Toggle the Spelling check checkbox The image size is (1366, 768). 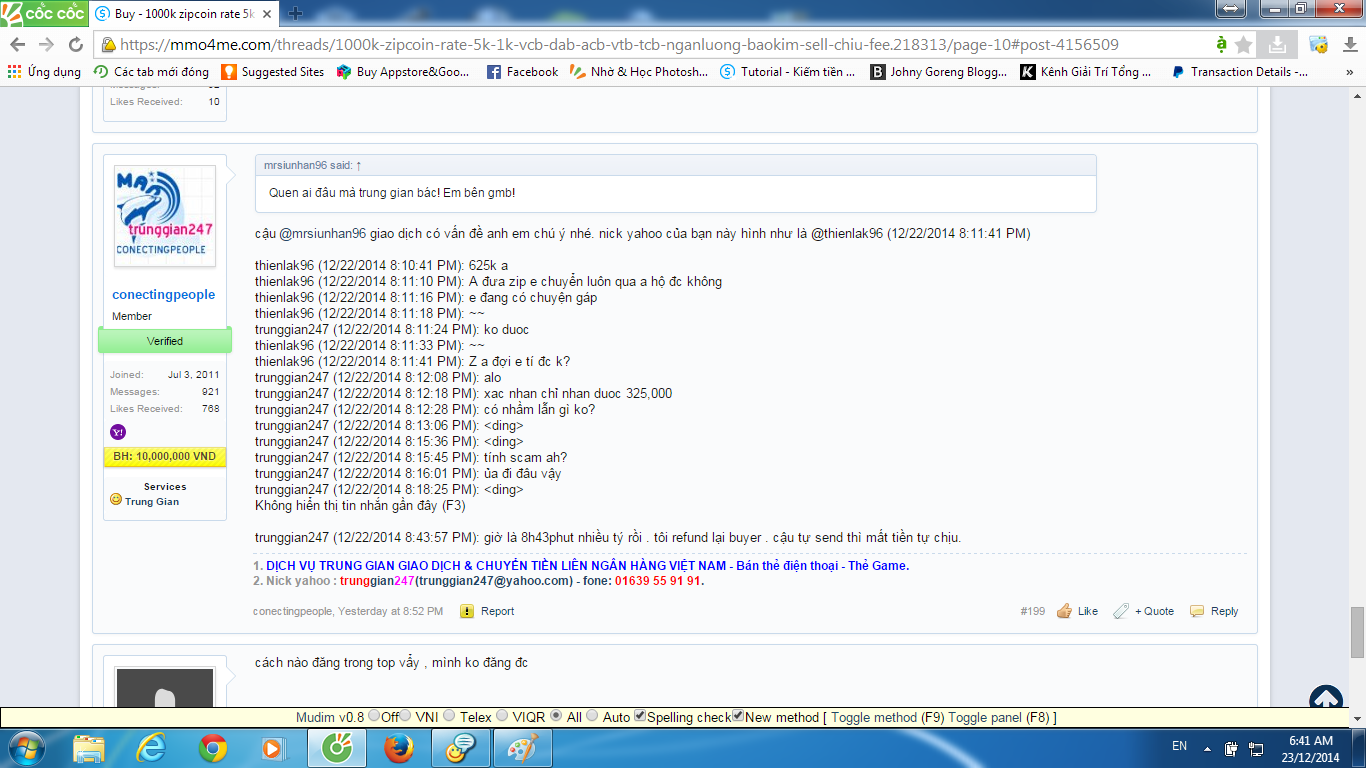click(640, 716)
